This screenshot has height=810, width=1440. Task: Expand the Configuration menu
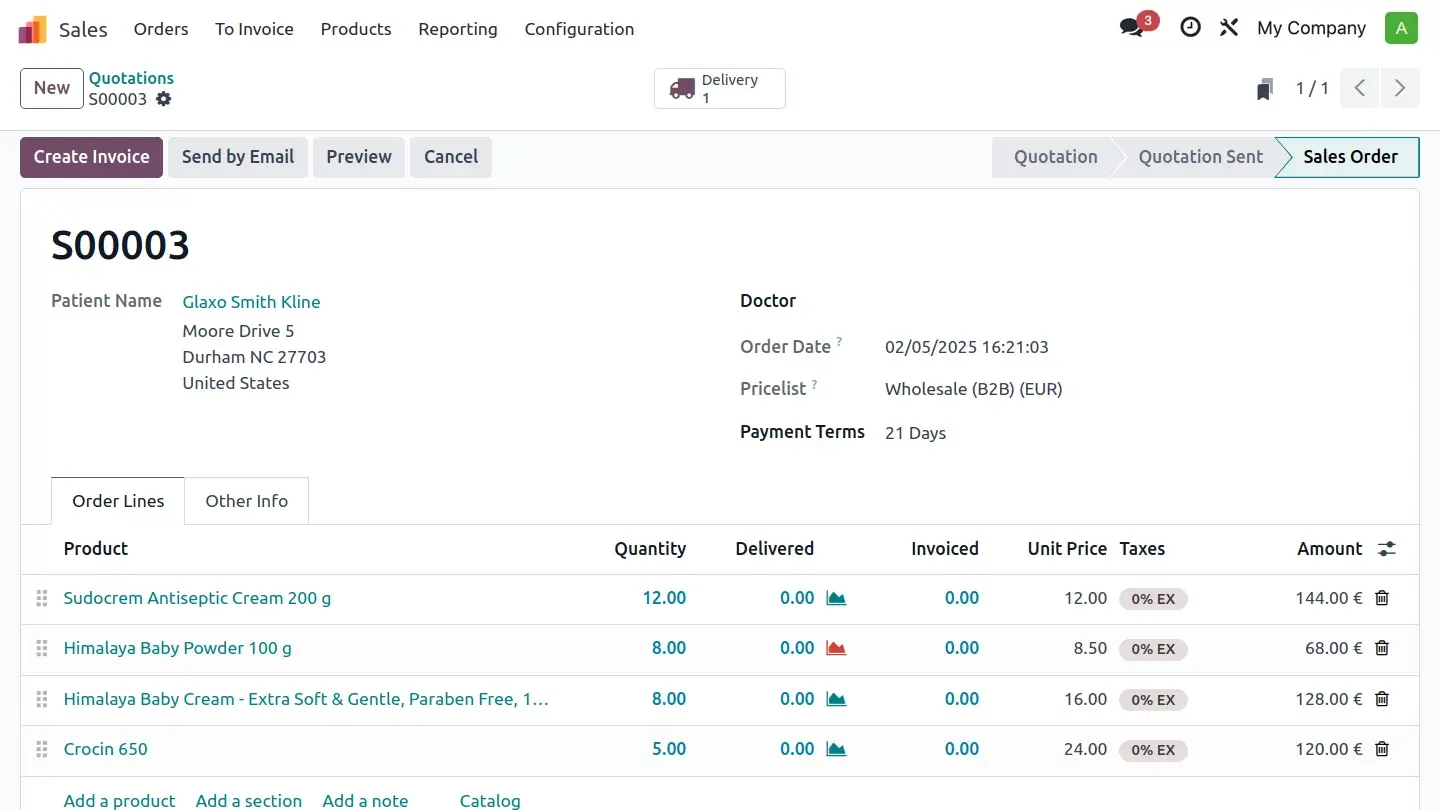(579, 29)
